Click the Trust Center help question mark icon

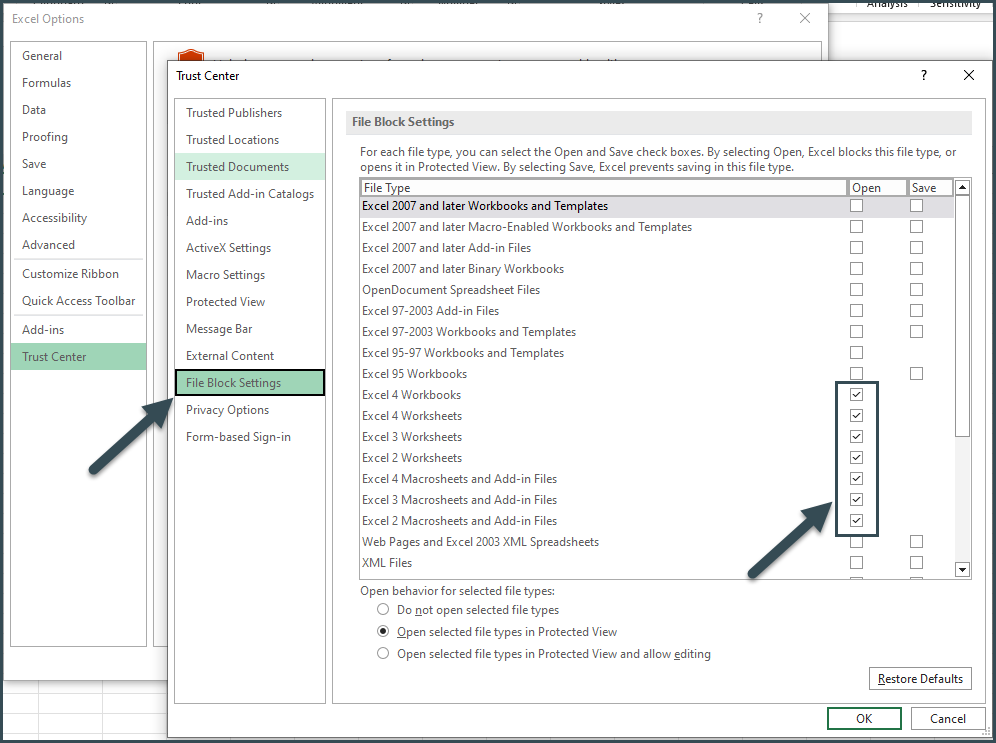point(923,75)
